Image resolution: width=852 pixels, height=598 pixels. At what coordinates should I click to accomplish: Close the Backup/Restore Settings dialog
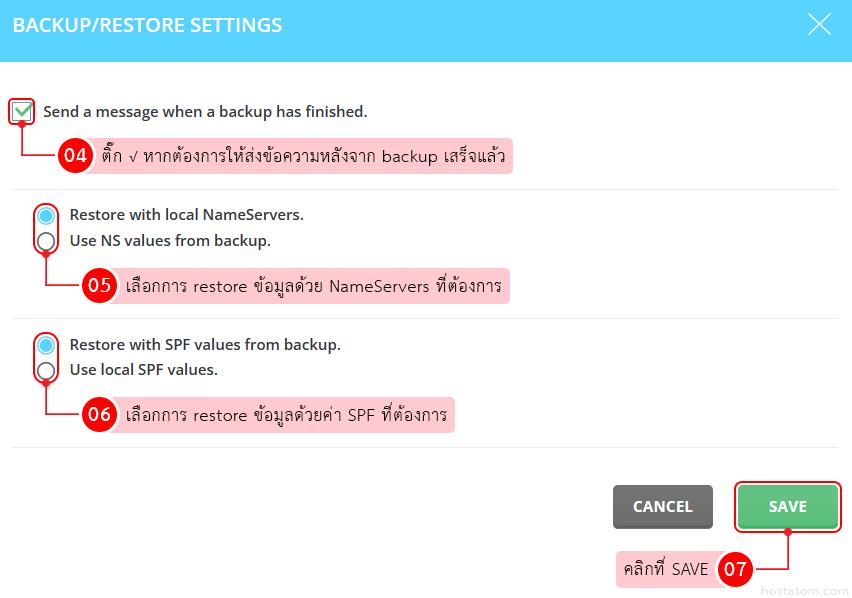(819, 25)
